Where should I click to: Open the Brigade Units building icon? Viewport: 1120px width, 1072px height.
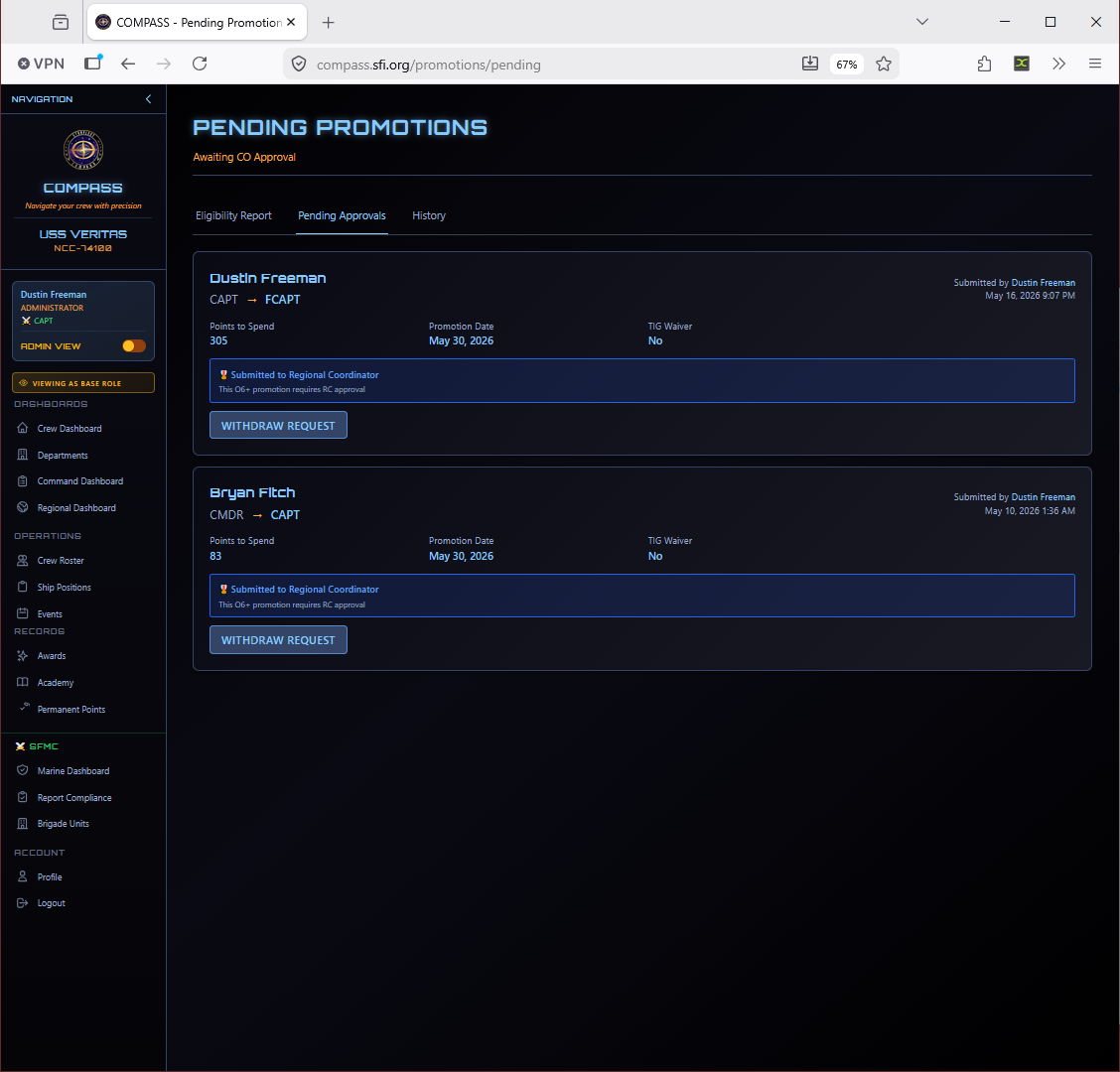(x=22, y=824)
